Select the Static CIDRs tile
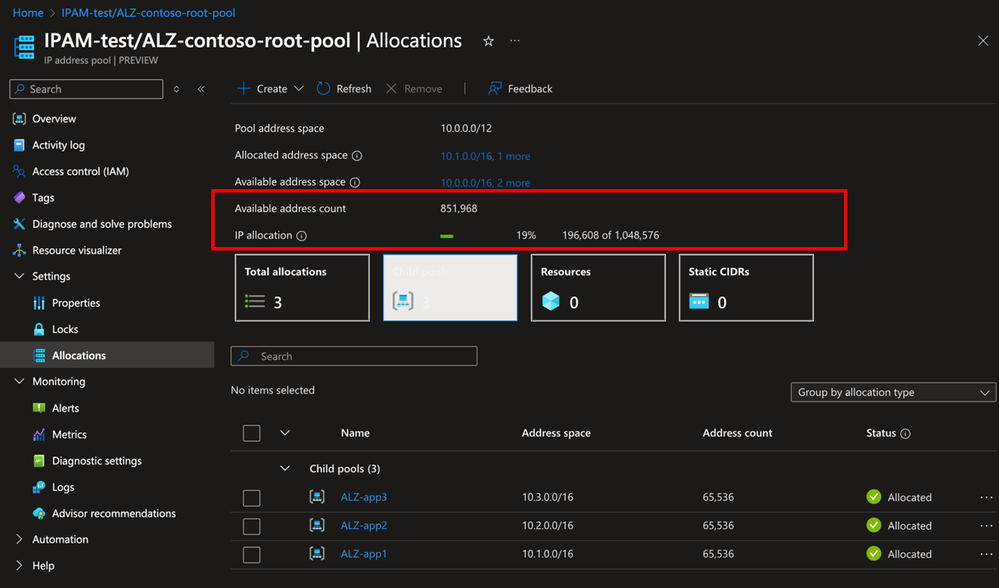Screen dimensions: 999x588 (x=746, y=288)
